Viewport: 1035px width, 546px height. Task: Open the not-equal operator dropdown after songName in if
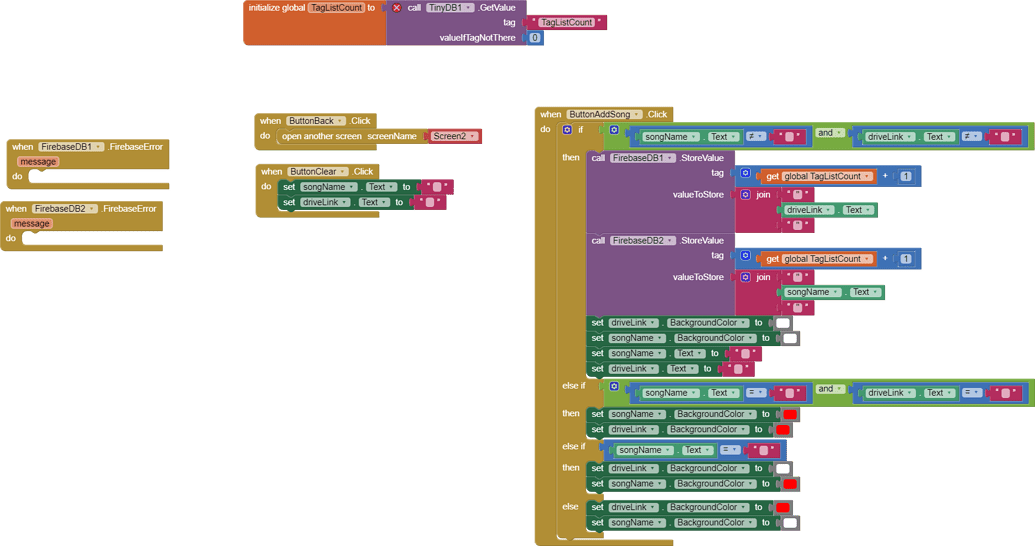755,137
